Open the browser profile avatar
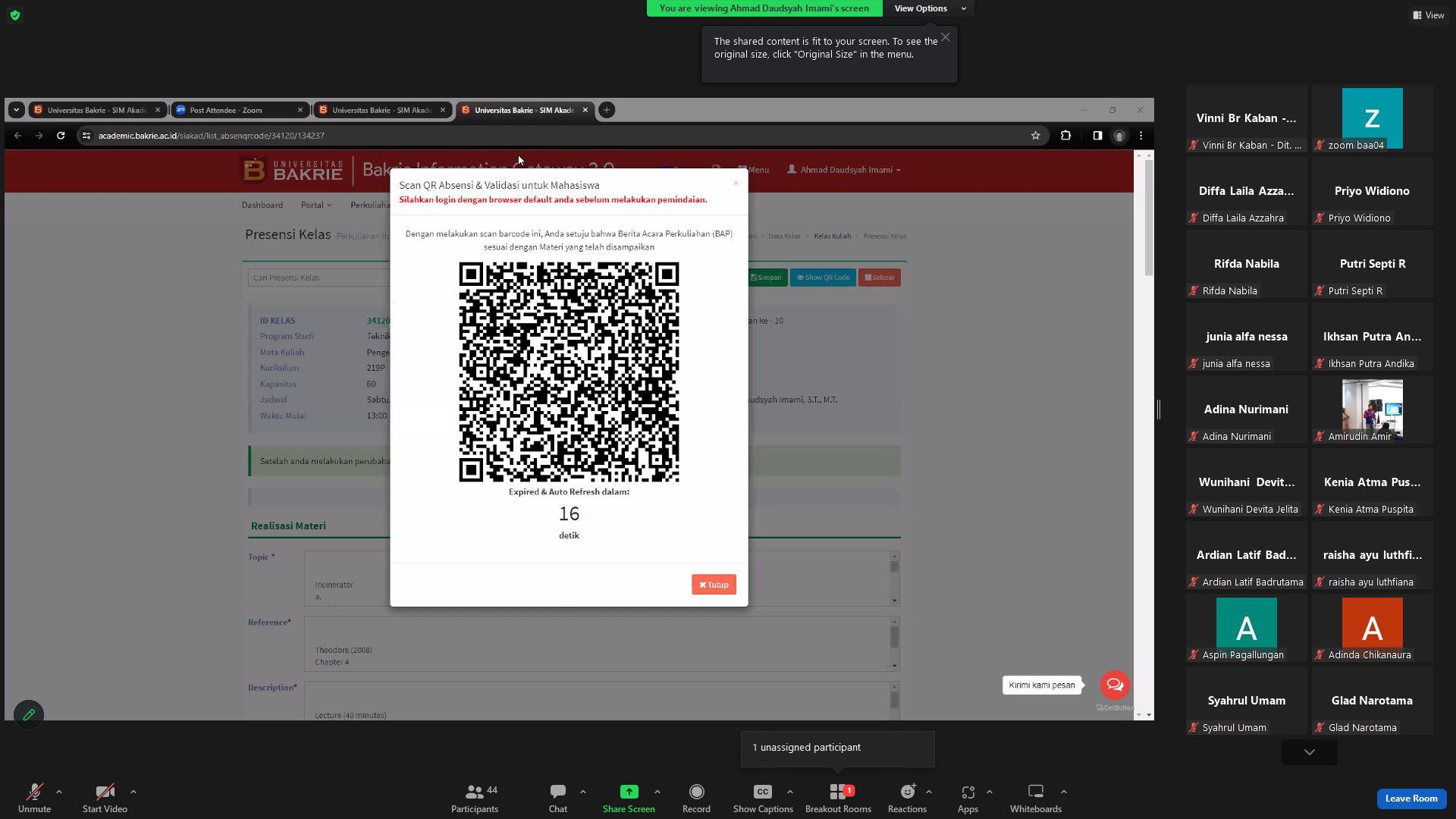 (1119, 136)
